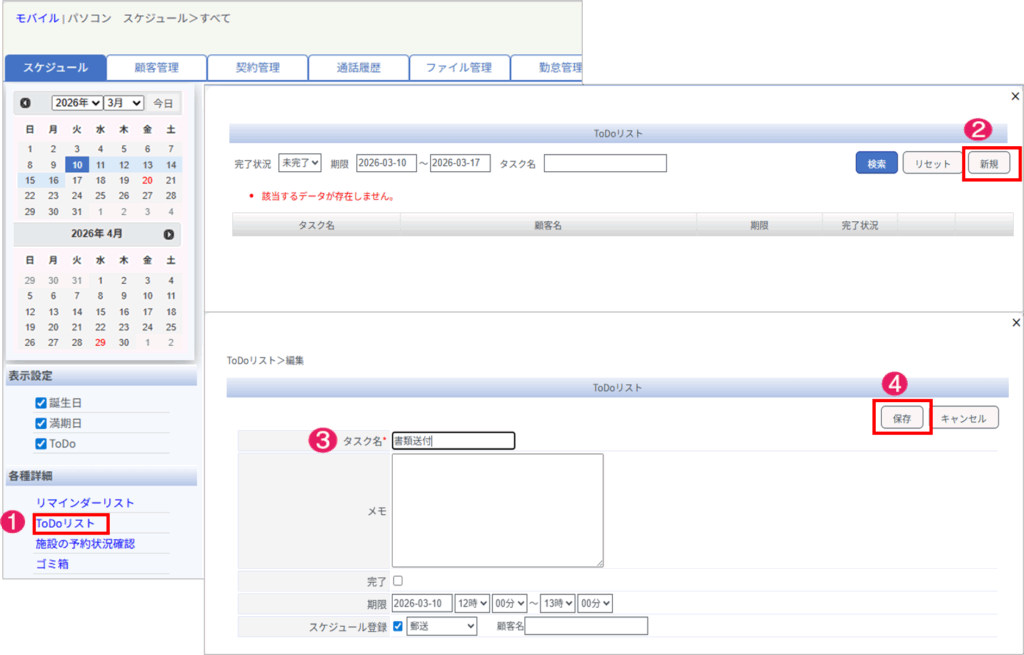This screenshot has height=655, width=1024.
Task: Switch to the 顧客管理 tab
Action: (156, 68)
